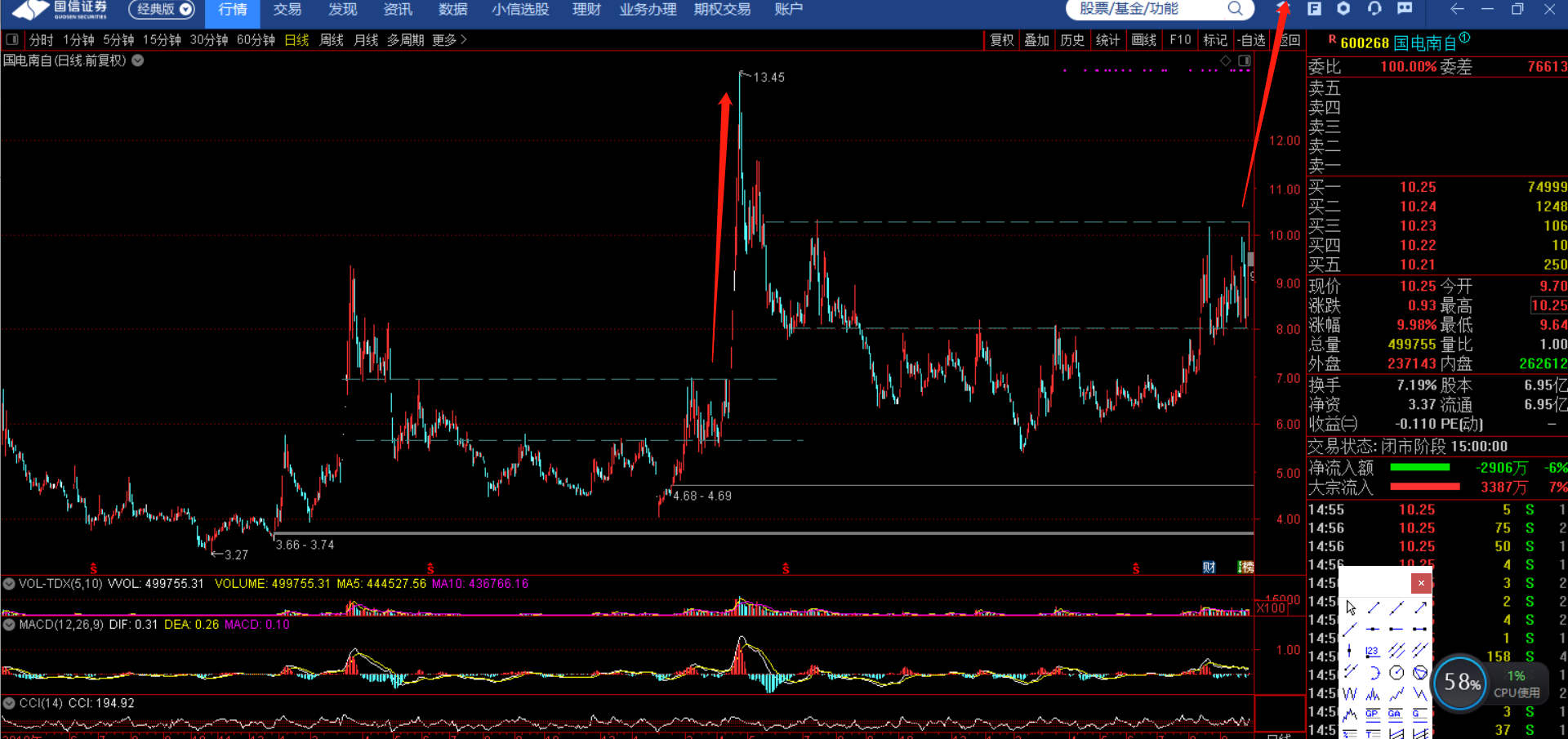Expand the 国电南自 chart title dropdown

tap(138, 60)
